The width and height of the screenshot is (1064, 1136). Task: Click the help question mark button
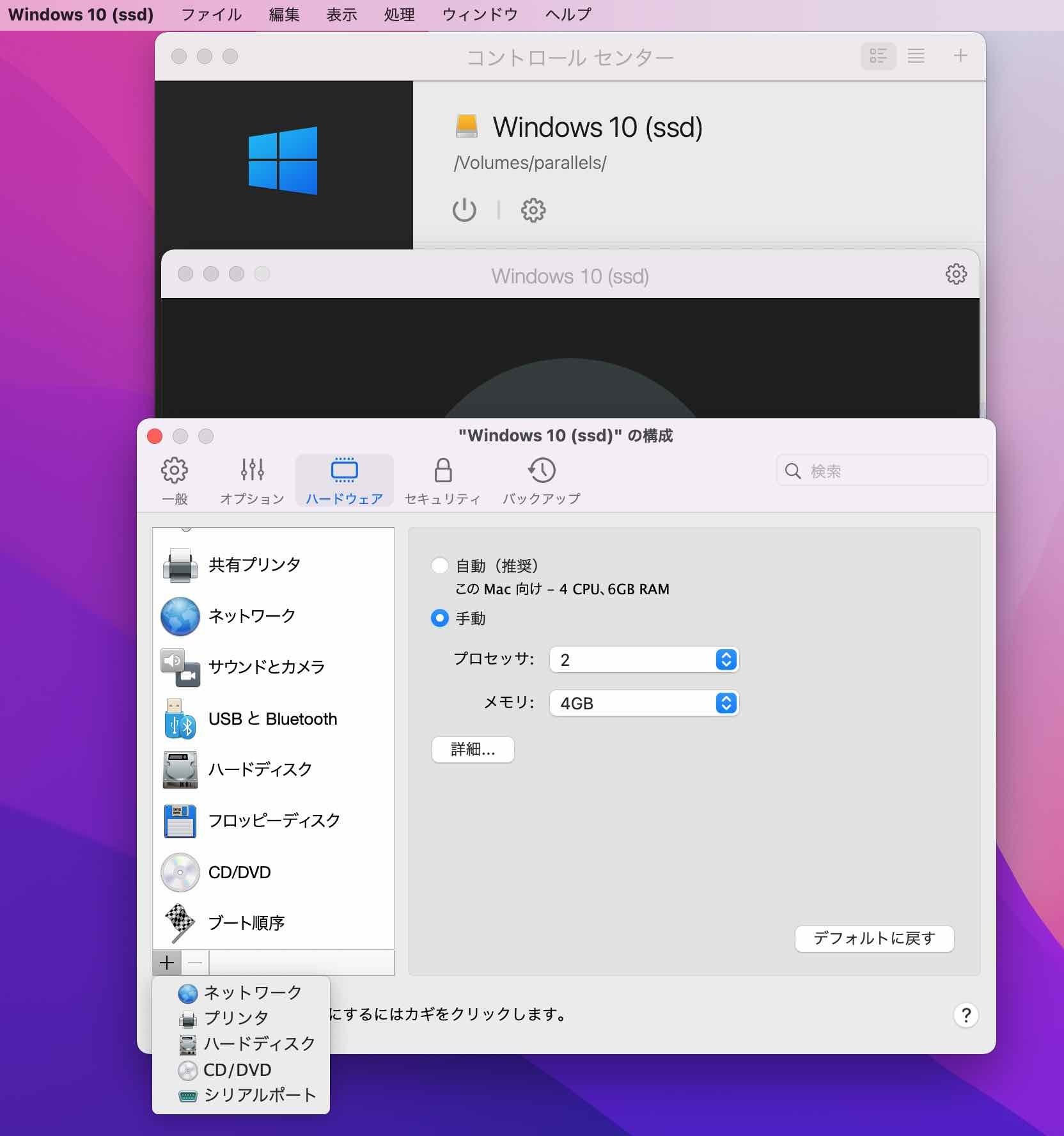(x=966, y=1015)
